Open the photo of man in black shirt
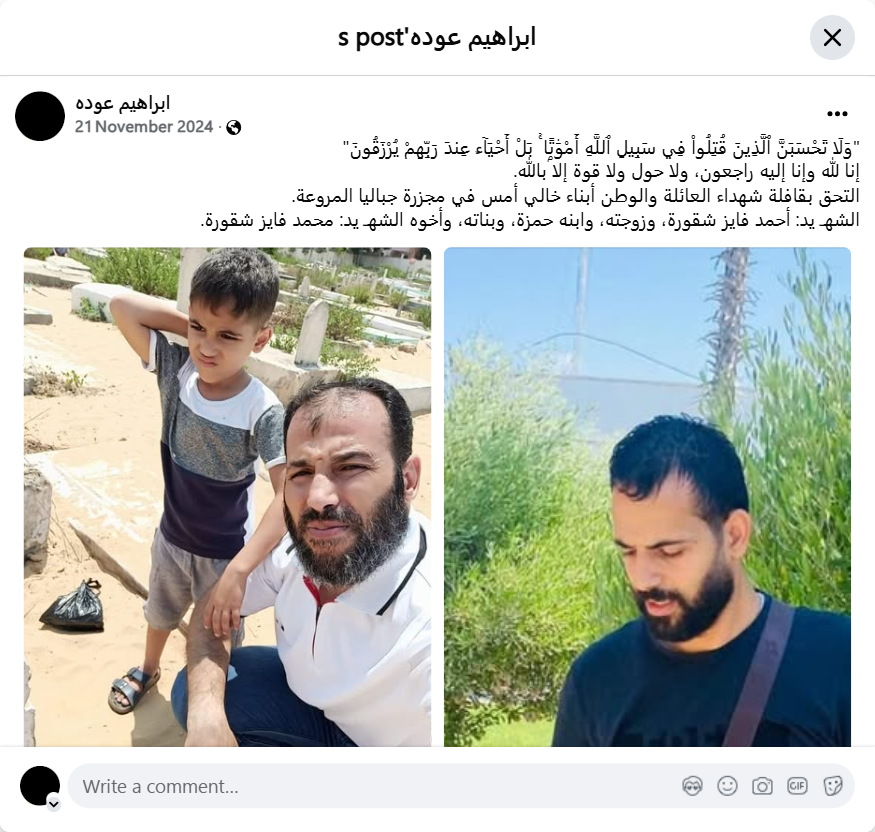 [x=647, y=497]
